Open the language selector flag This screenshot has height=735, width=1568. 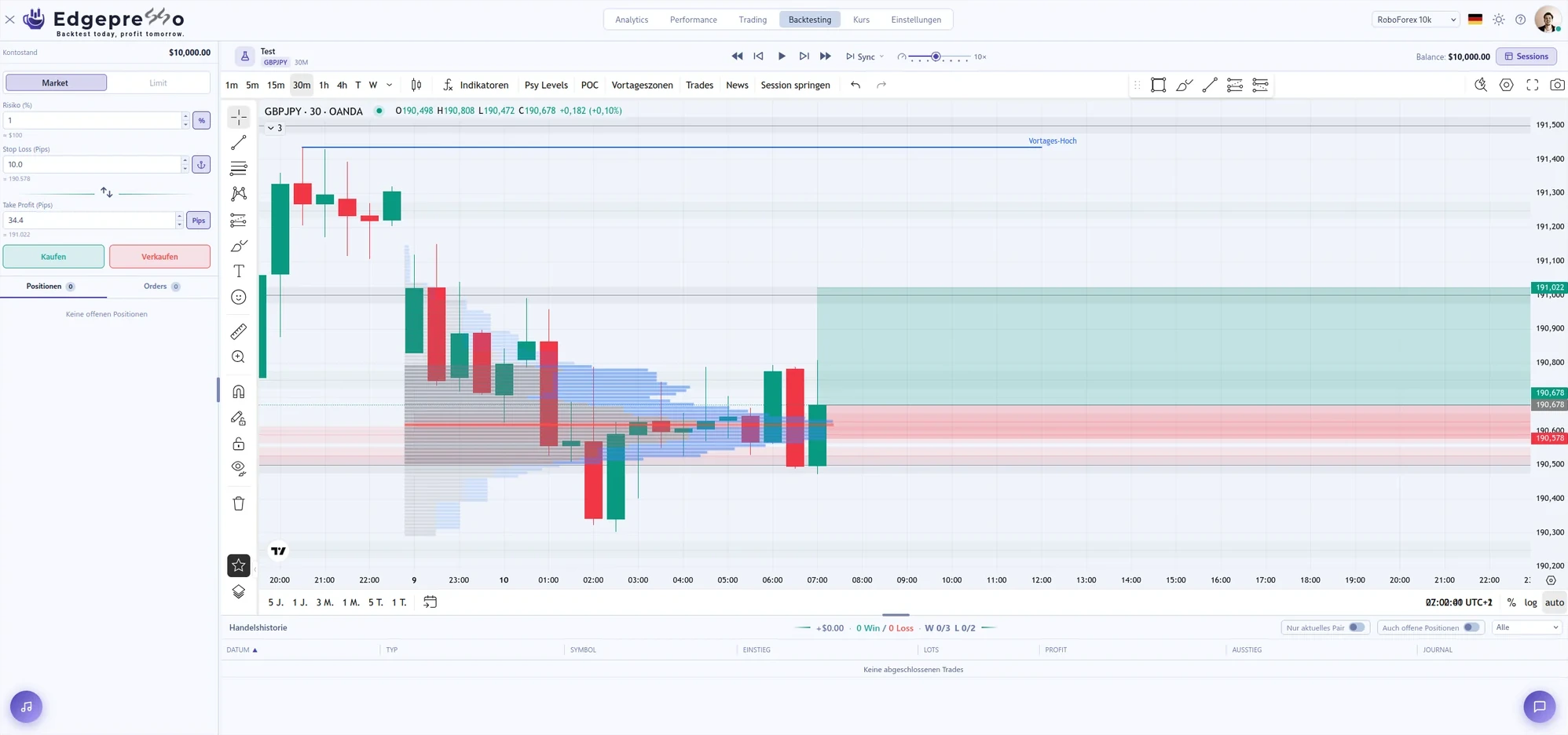coord(1475,20)
